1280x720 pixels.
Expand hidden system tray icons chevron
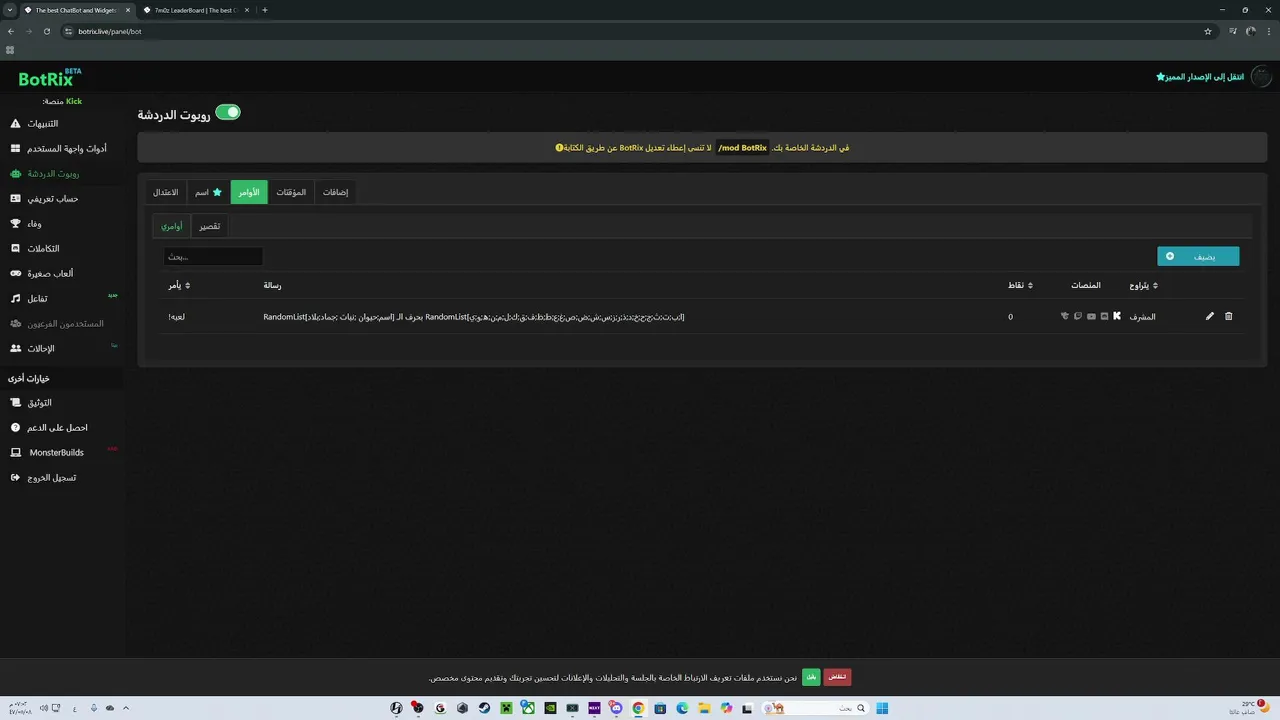coord(125,708)
